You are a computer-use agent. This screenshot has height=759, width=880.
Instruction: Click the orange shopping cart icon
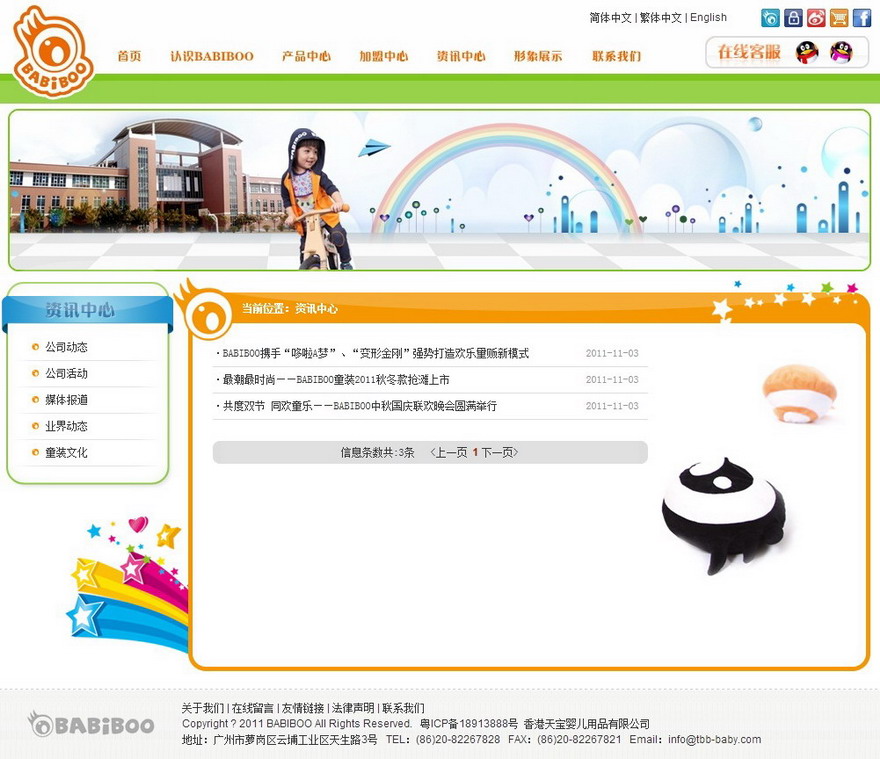839,18
